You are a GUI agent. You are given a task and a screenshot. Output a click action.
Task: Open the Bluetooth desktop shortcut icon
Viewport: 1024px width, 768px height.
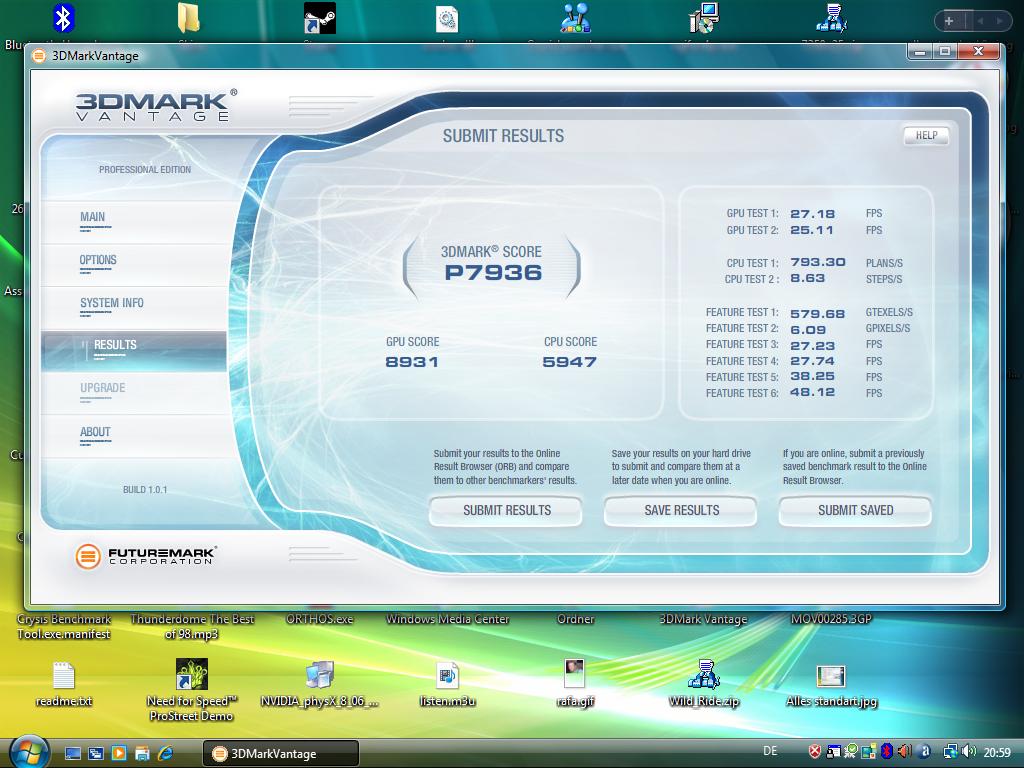63,18
